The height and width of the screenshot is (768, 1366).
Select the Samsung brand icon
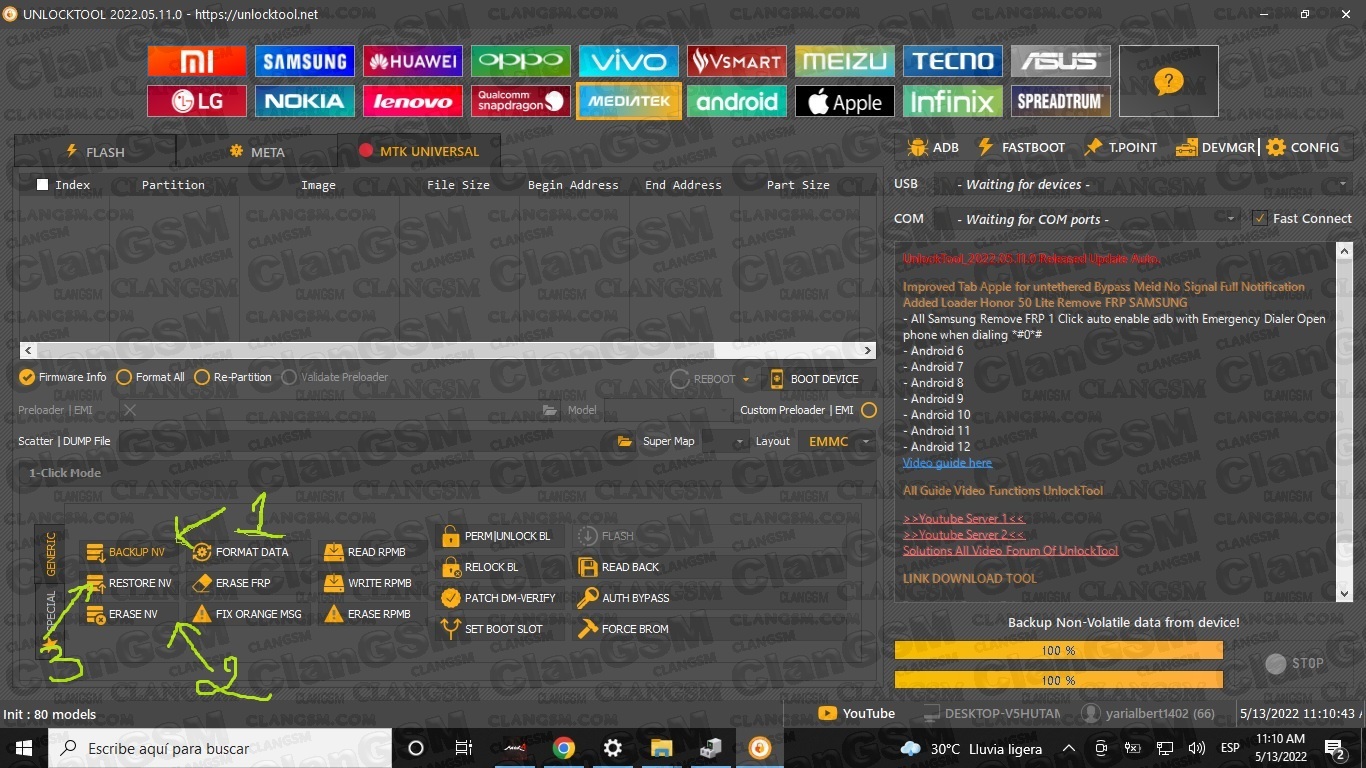click(305, 61)
